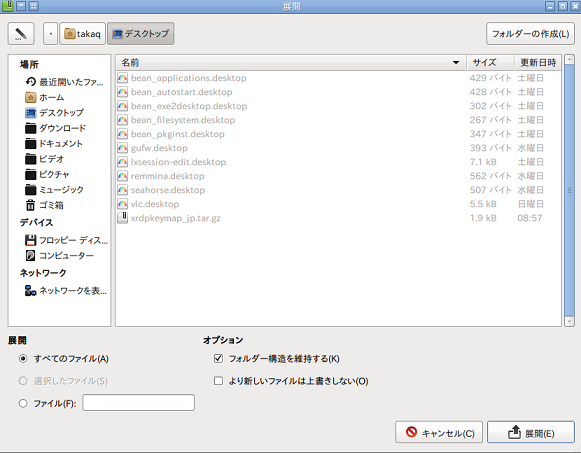581x453 pixels.
Task: Open the Computer (コンピューター) device
Action: pyautogui.click(x=59, y=255)
